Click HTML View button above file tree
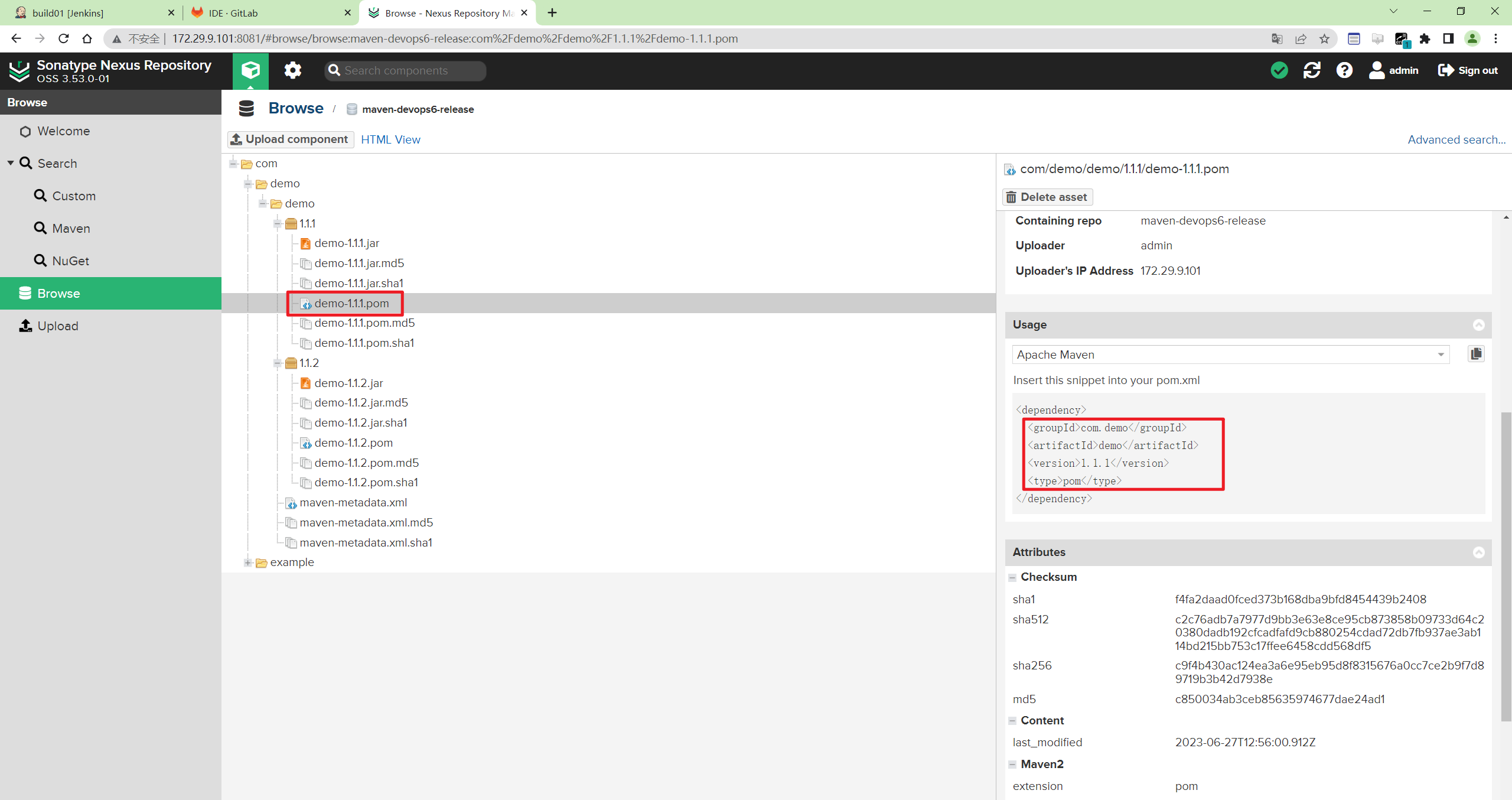The height and width of the screenshot is (800, 1512). pyautogui.click(x=391, y=139)
